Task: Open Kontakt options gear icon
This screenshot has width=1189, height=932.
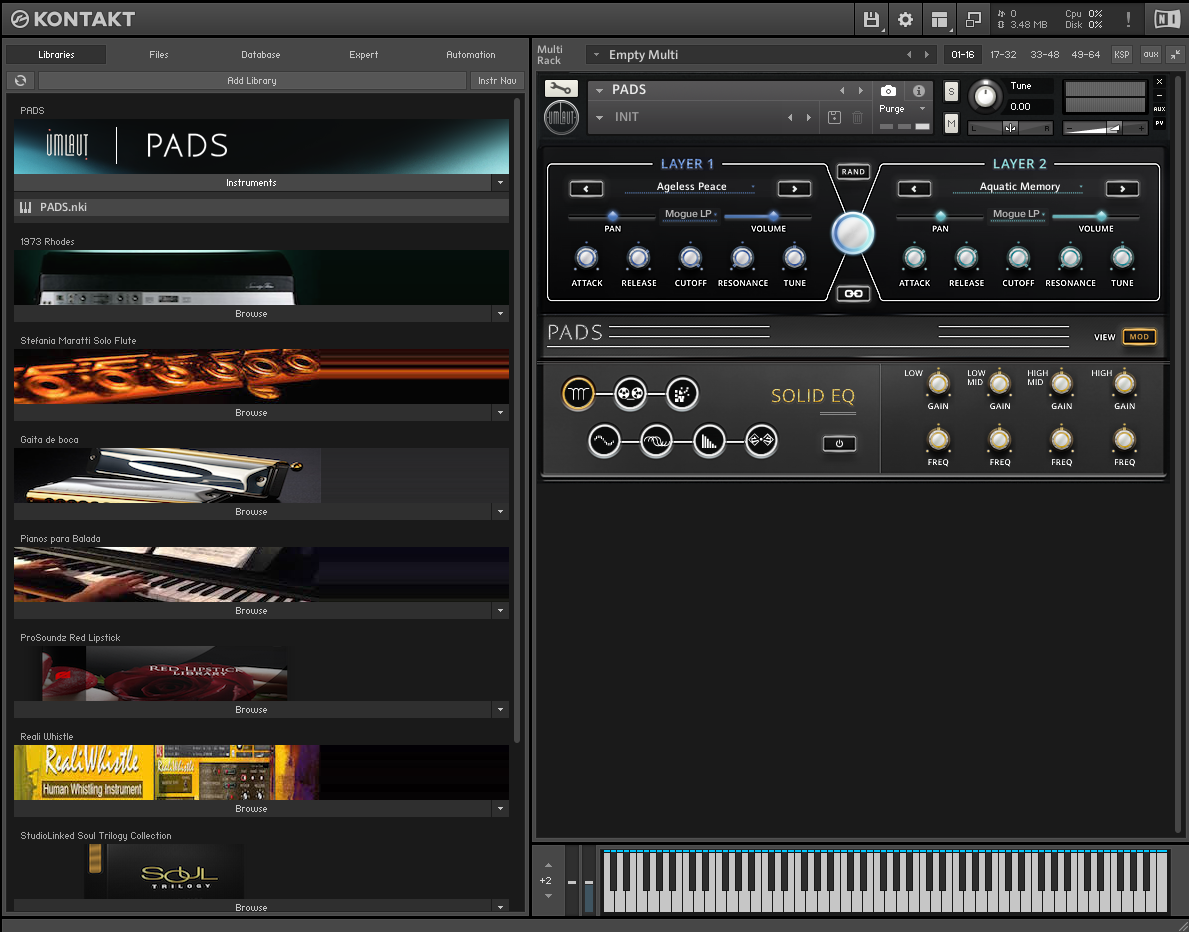Action: click(905, 19)
